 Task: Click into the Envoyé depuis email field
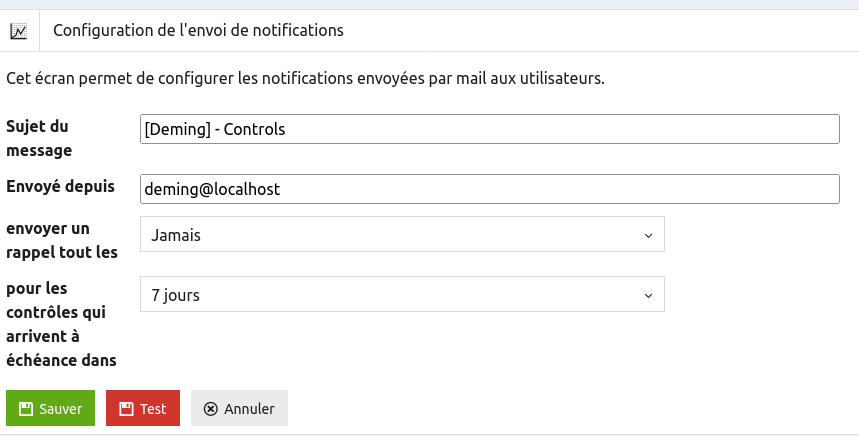490,189
